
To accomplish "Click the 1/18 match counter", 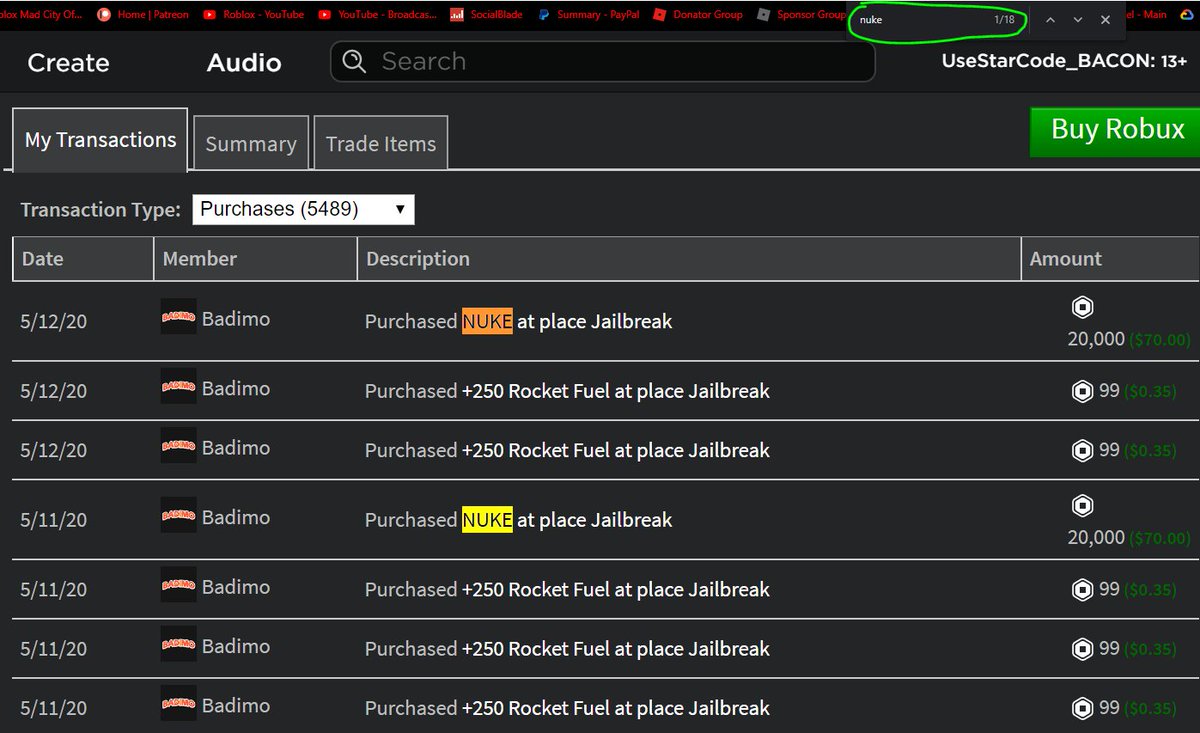I will 1004,20.
